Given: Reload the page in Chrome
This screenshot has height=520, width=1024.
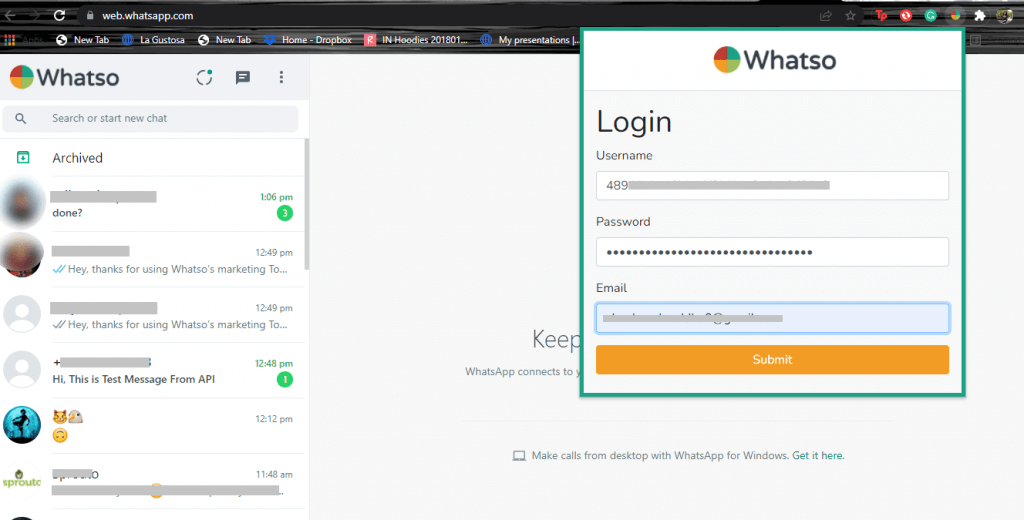Looking at the screenshot, I should coord(59,15).
